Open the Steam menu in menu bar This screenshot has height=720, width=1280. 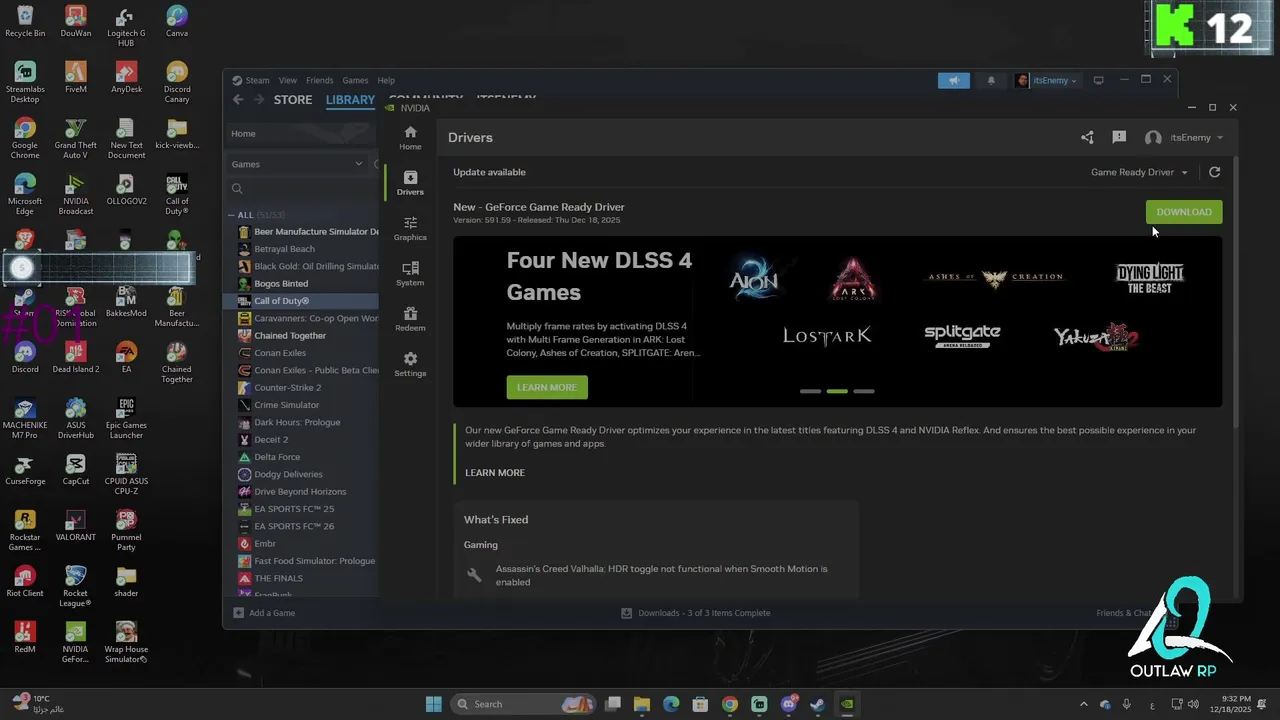251,80
